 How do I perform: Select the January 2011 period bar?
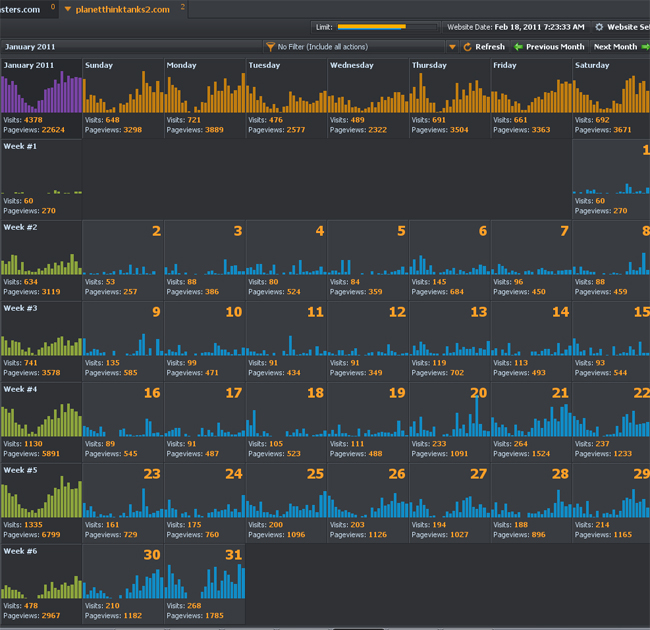point(131,47)
